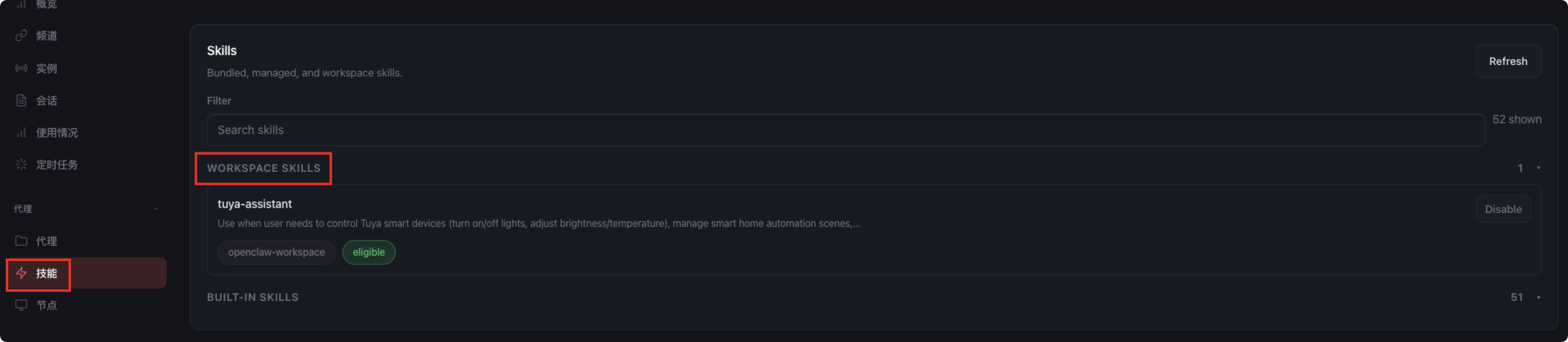The height and width of the screenshot is (342, 1568).
Task: Expand the Built-in Skills section arrow
Action: (x=1538, y=298)
